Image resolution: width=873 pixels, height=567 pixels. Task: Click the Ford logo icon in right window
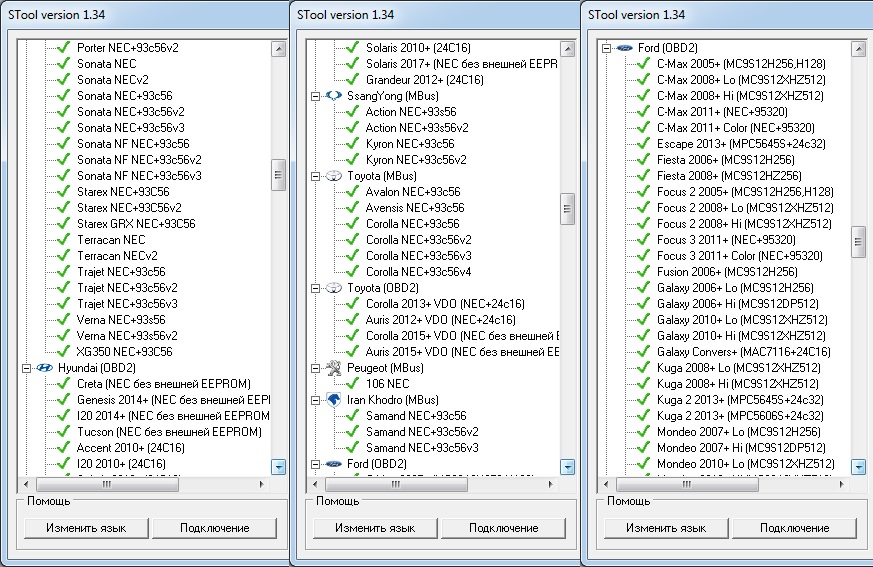[x=625, y=48]
